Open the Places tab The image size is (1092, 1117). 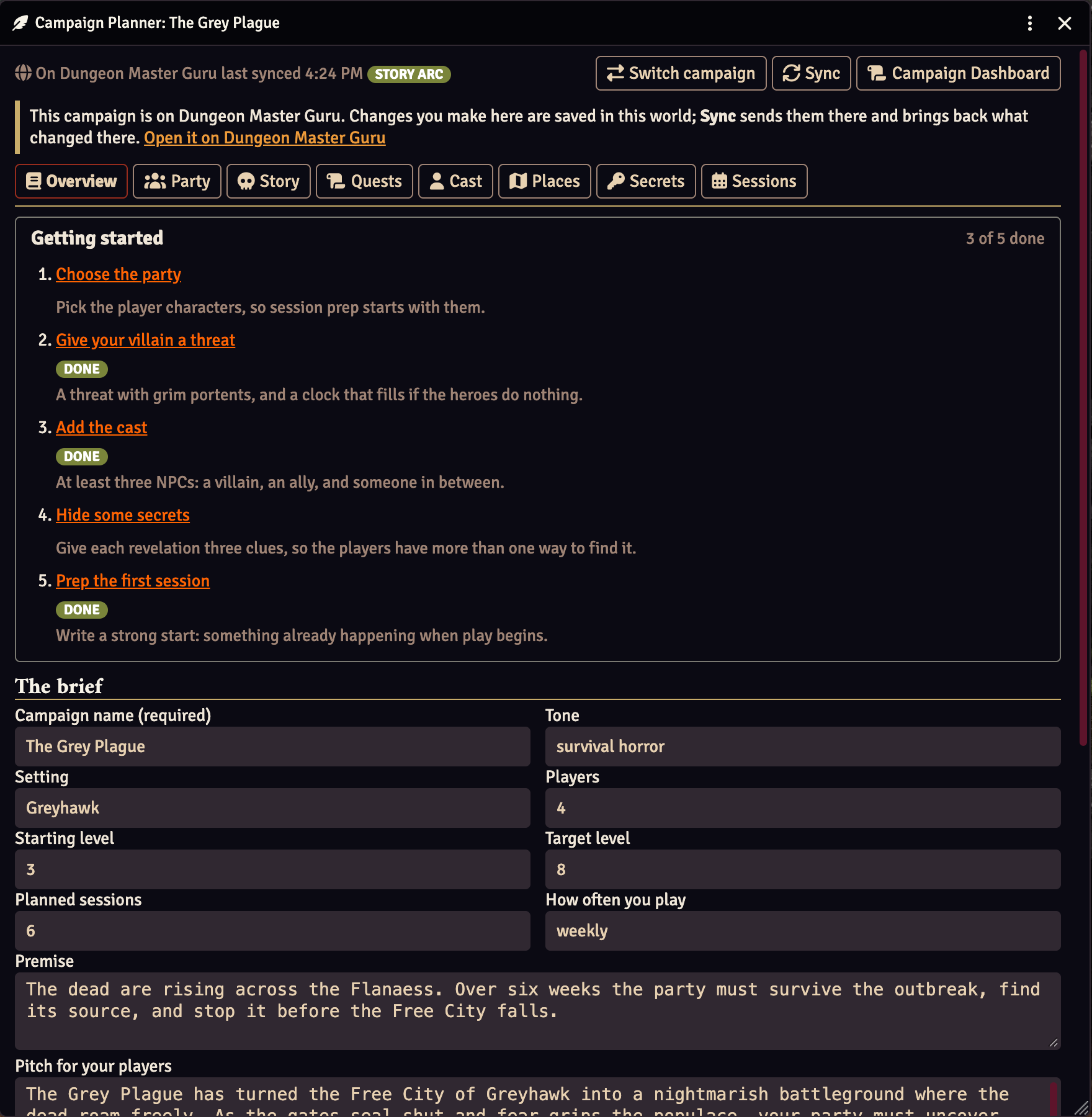point(544,181)
